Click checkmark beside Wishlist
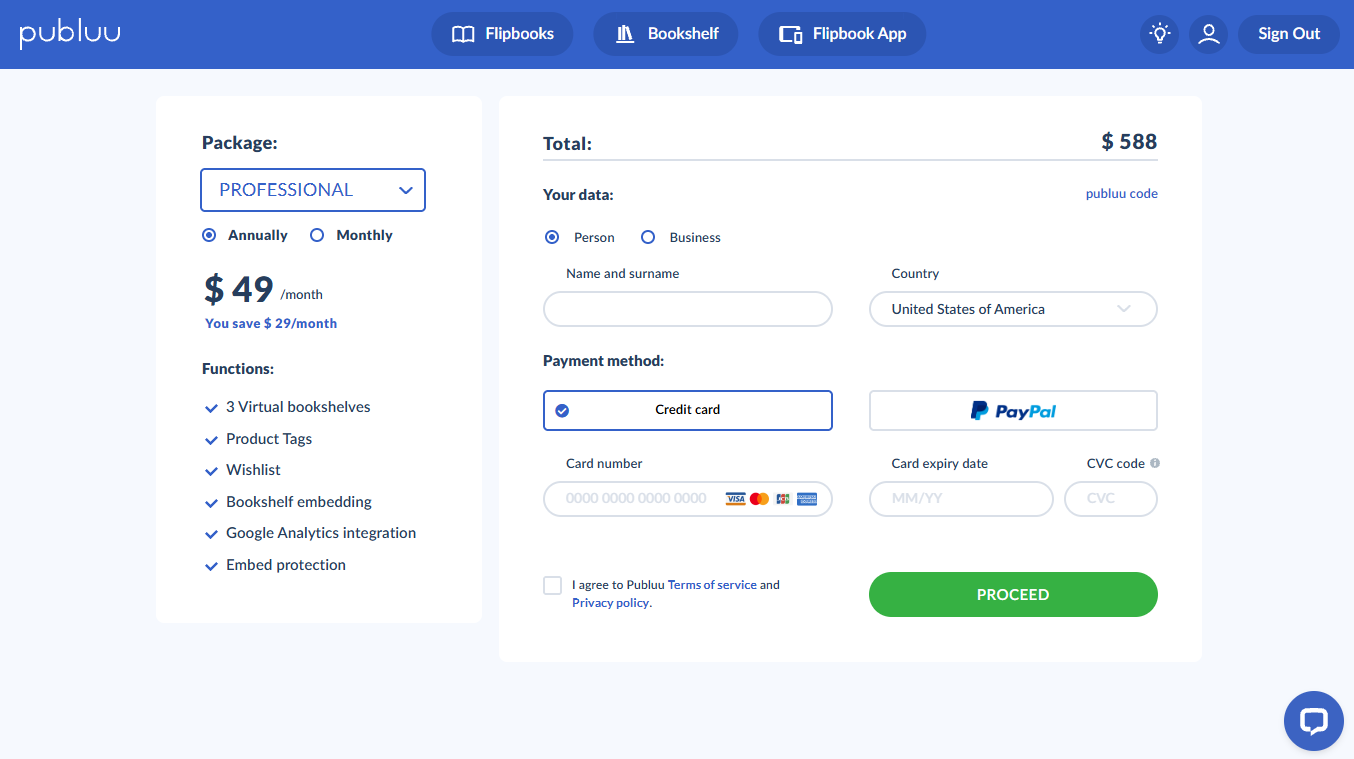This screenshot has width=1354, height=759. click(211, 471)
